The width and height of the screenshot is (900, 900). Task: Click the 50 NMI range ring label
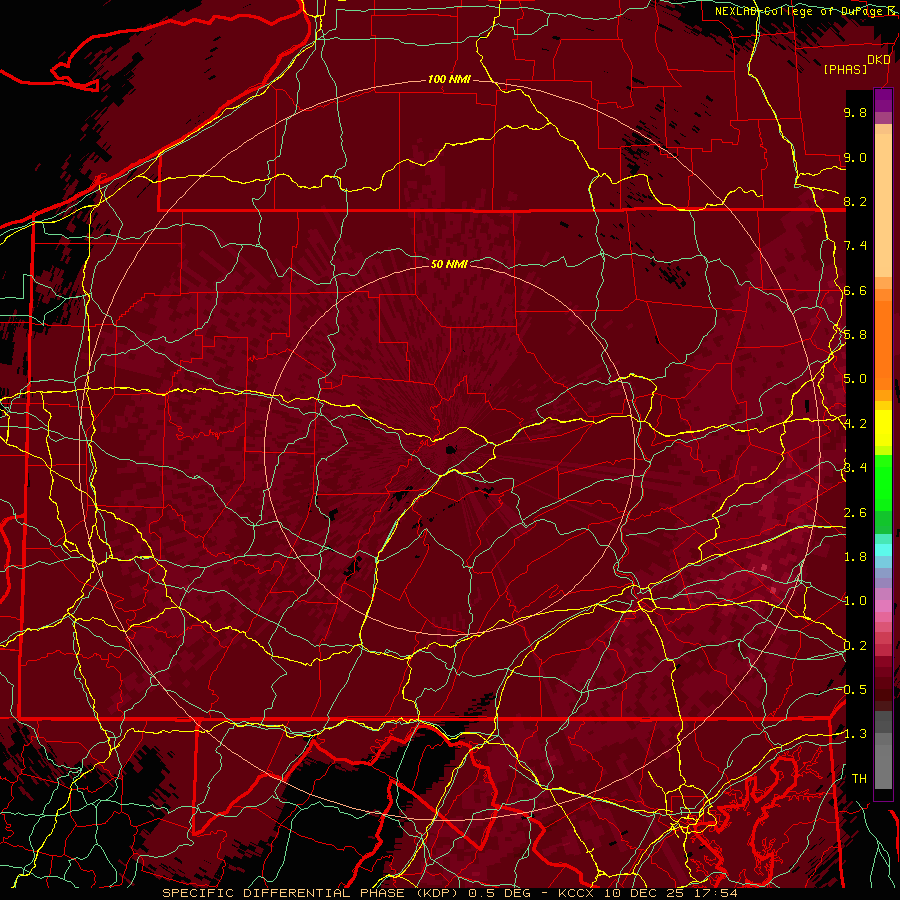pos(449,264)
